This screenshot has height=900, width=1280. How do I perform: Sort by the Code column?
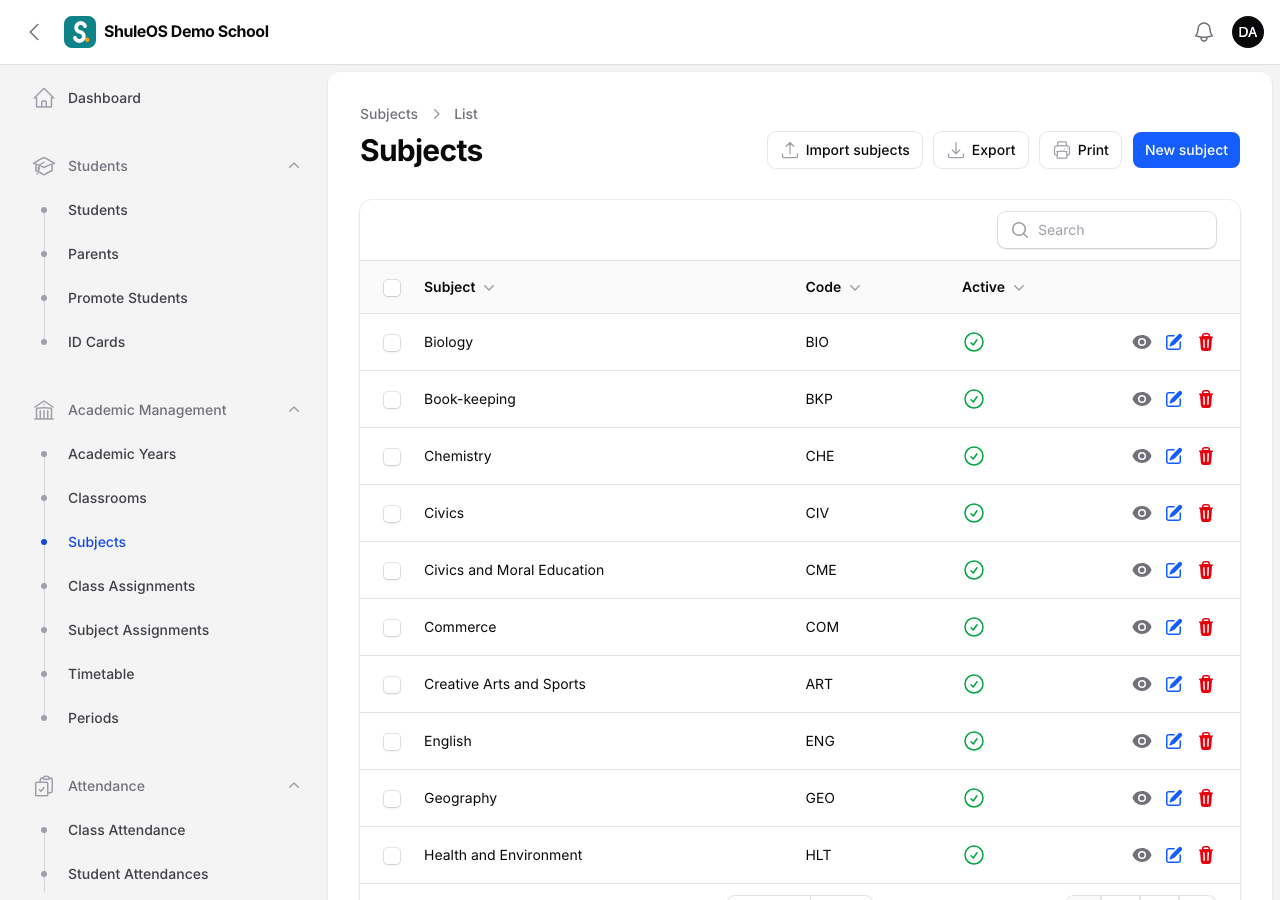(x=833, y=287)
